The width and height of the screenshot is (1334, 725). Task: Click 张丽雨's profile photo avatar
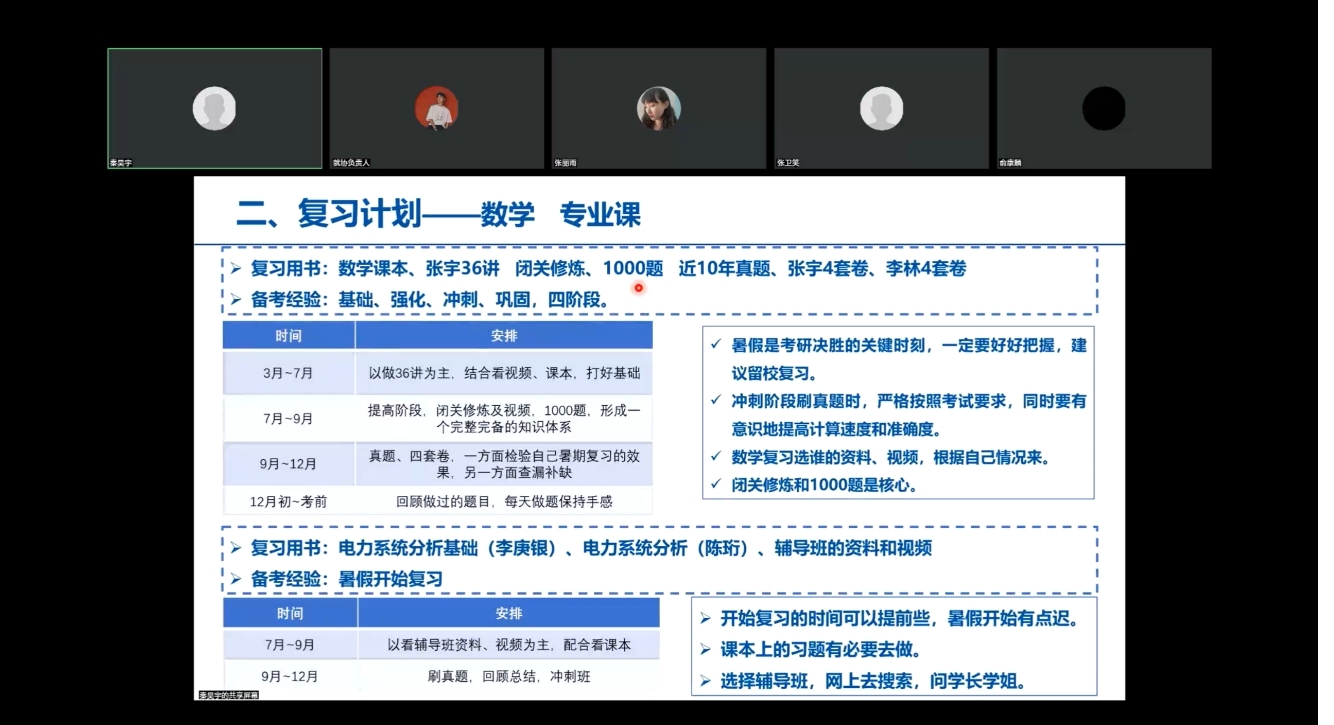659,108
